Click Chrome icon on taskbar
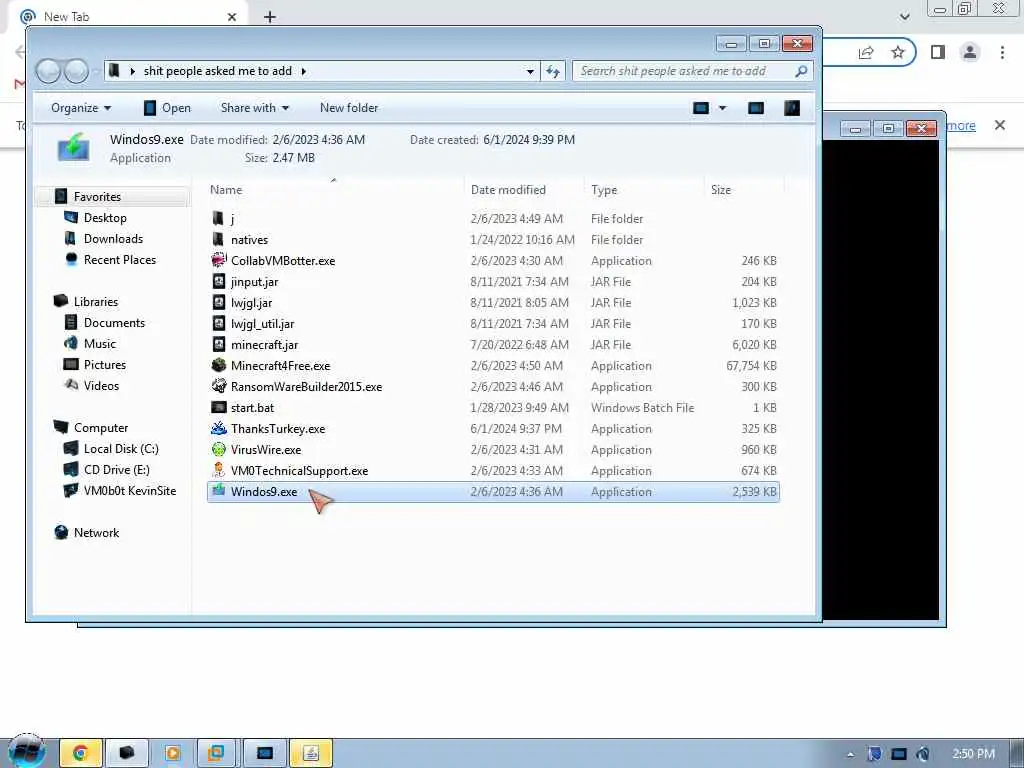 pyautogui.click(x=80, y=753)
